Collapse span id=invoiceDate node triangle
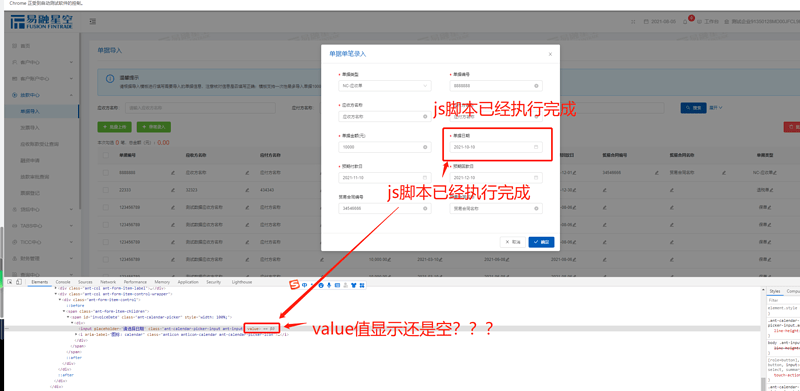800x391 pixels. [x=68, y=317]
